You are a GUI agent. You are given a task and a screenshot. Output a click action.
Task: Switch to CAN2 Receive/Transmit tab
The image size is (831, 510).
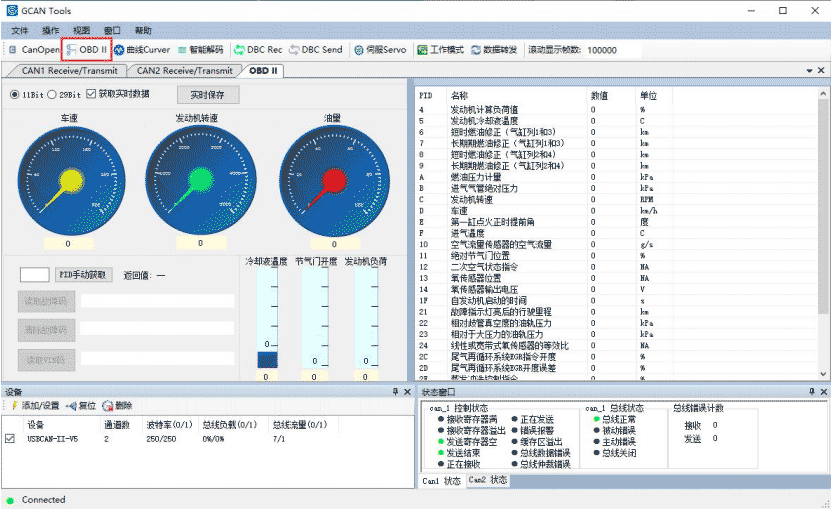pos(184,71)
